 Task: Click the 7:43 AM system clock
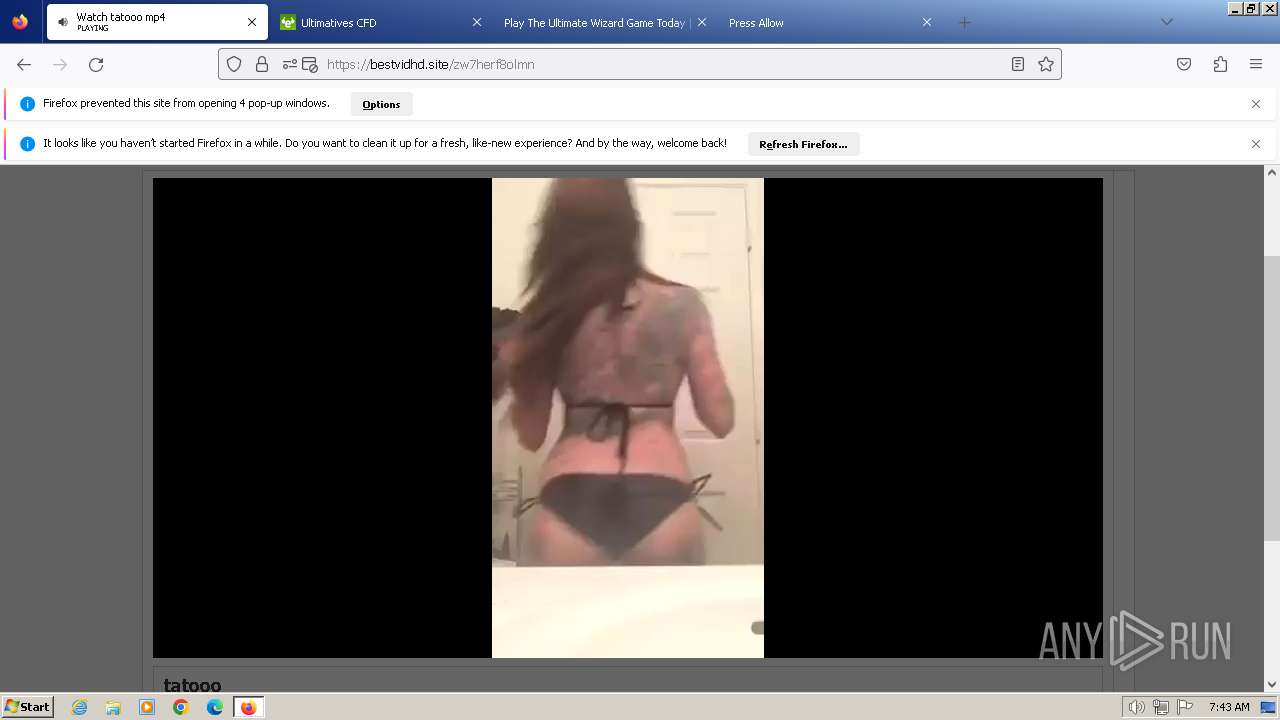point(1229,707)
